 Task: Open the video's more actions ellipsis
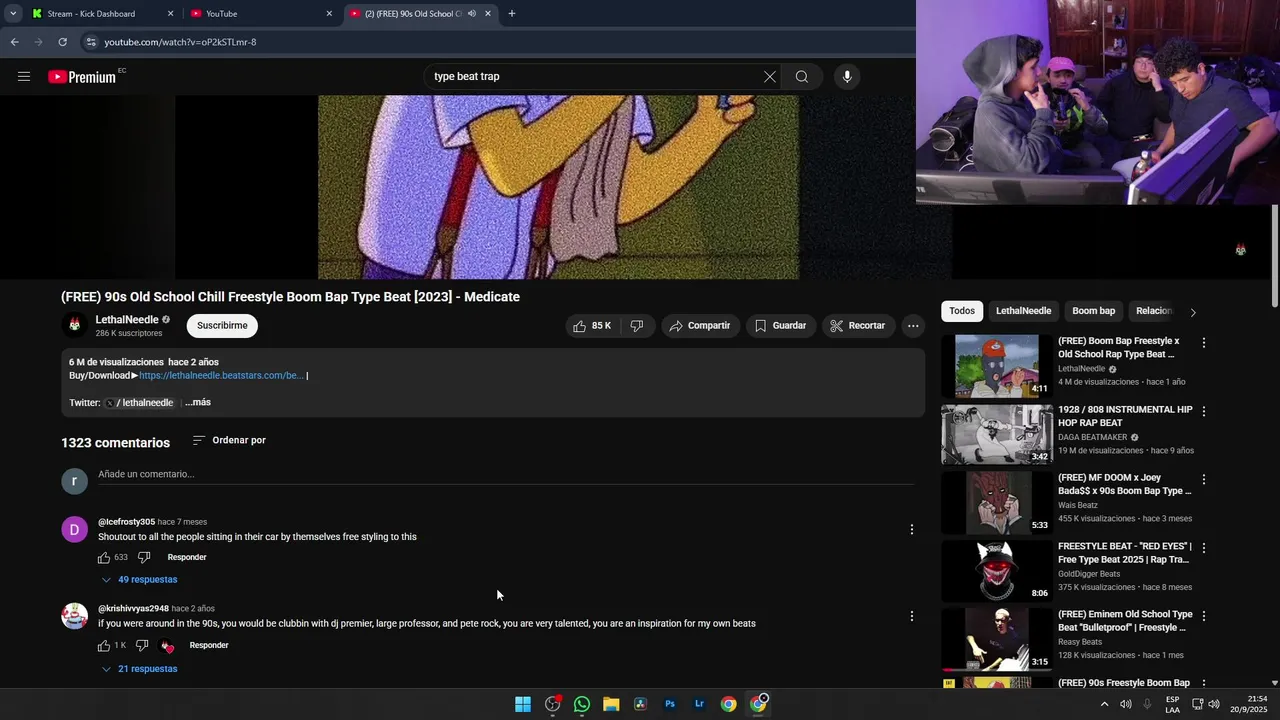point(913,325)
